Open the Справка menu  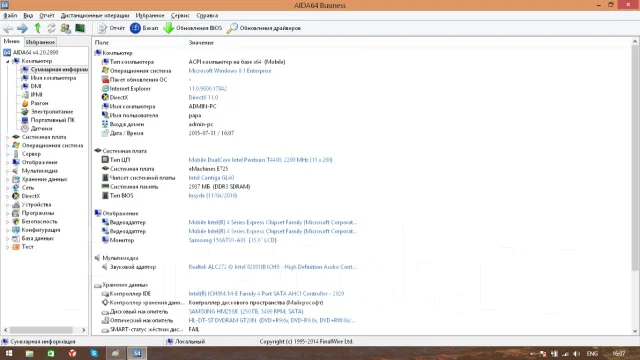(x=207, y=16)
